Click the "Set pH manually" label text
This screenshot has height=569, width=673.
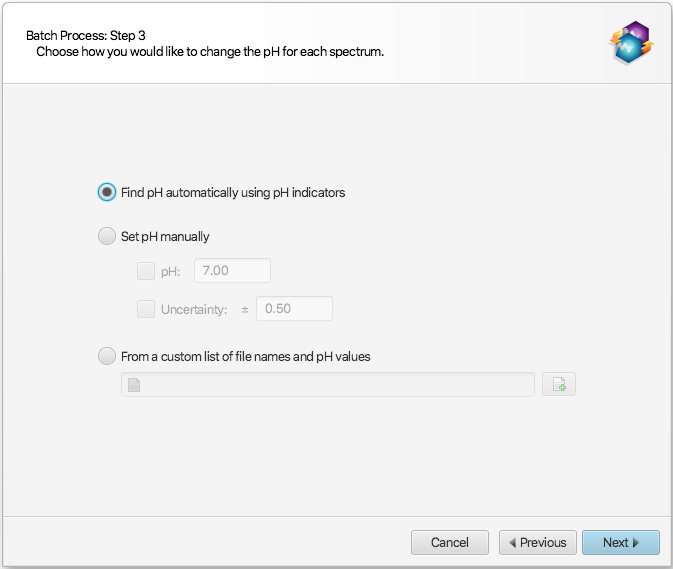tap(165, 237)
